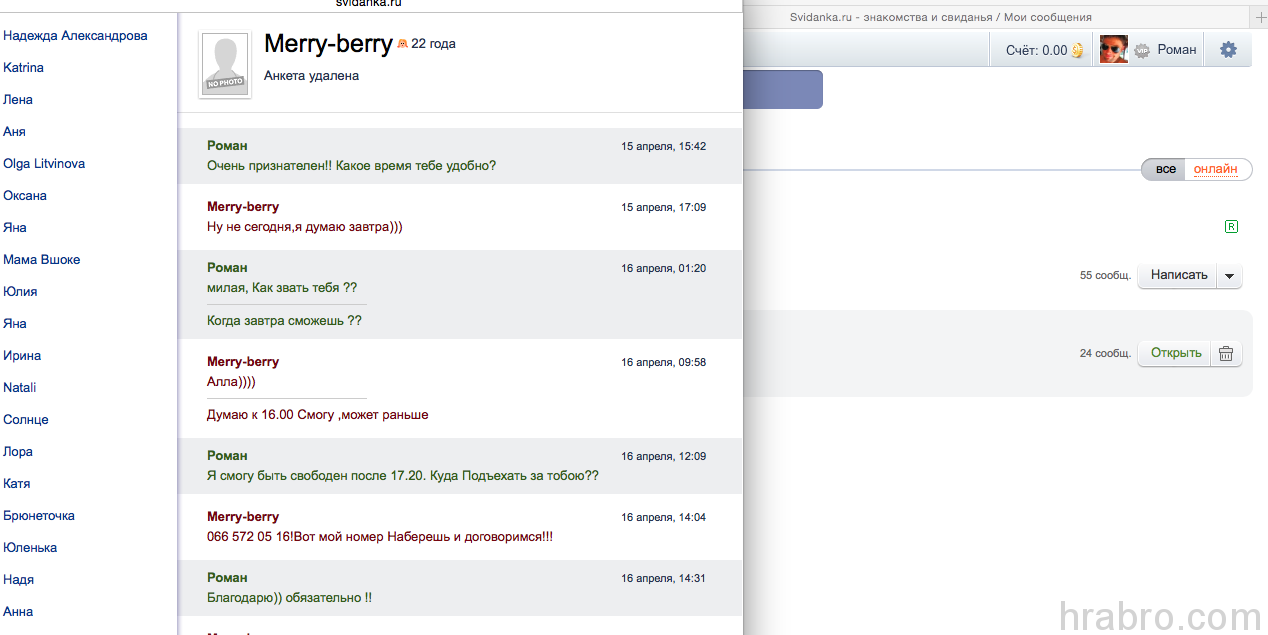Open the settings gear icon
The image size is (1268, 635).
(1228, 50)
